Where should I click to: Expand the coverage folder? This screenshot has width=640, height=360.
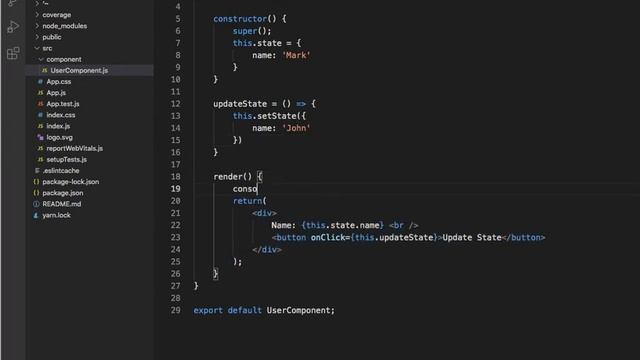[x=56, y=15]
